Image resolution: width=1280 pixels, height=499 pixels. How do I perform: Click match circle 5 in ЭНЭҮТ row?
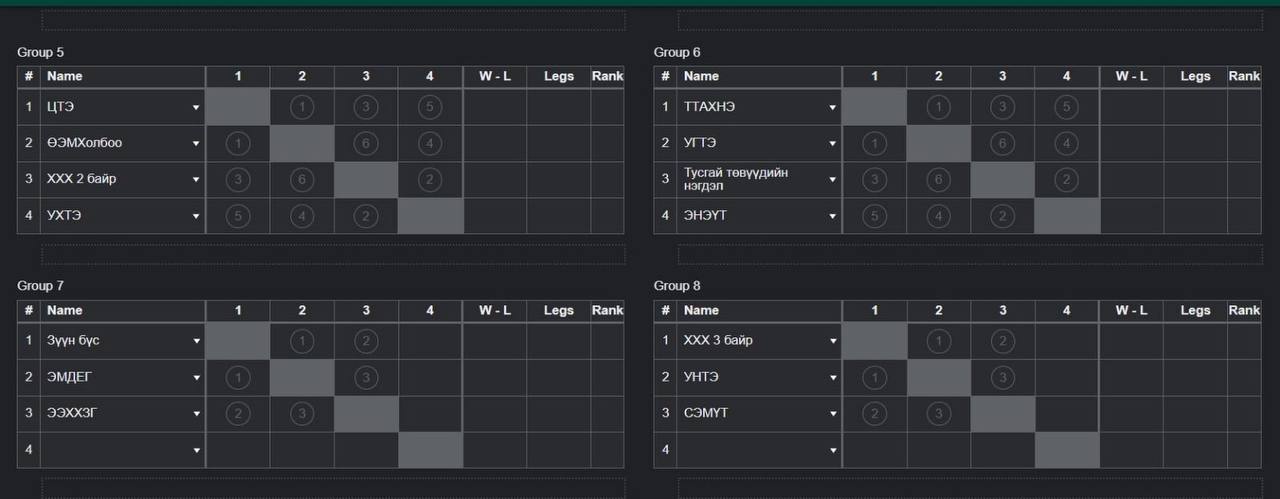tap(874, 216)
